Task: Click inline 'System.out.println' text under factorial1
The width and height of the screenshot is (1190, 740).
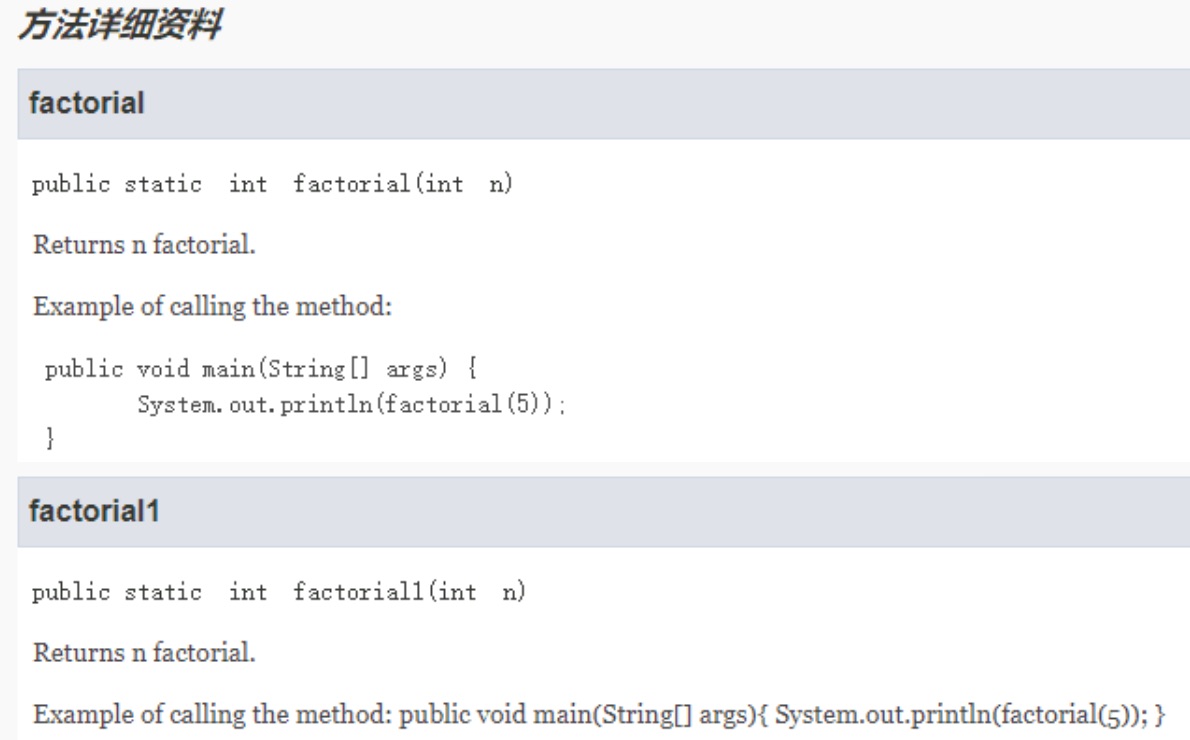Action: click(x=883, y=715)
